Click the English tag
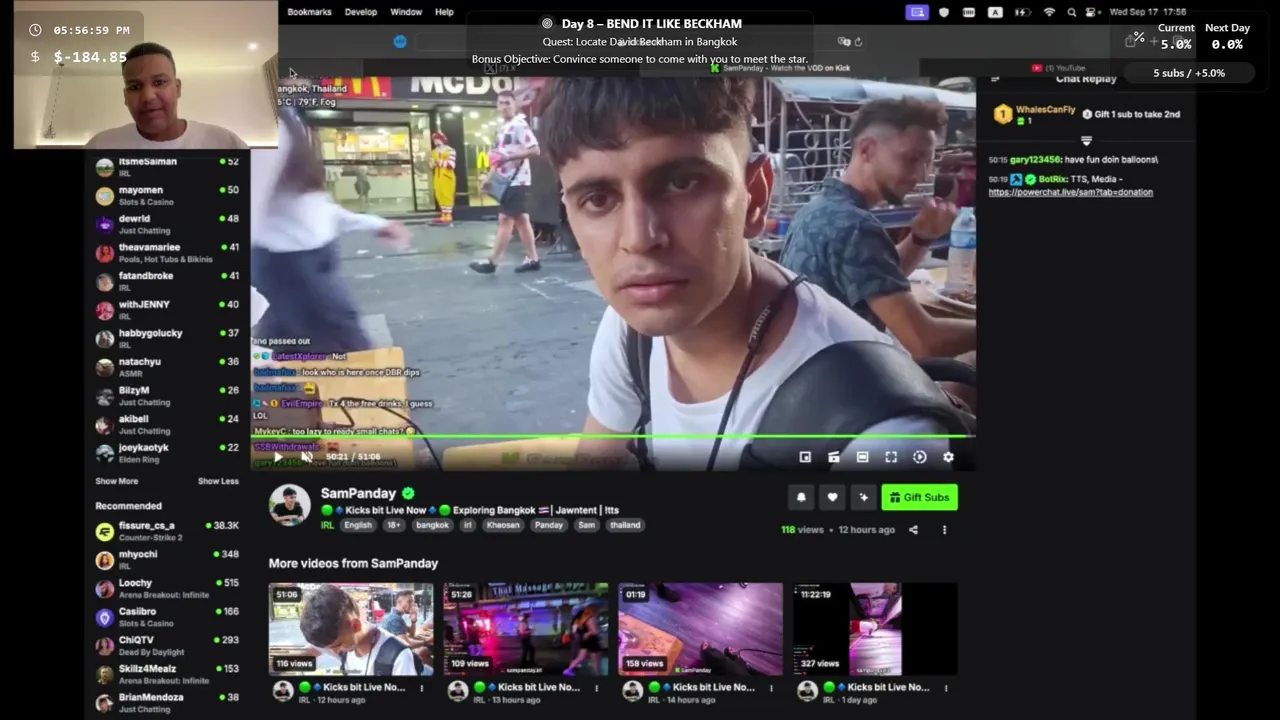 tap(357, 525)
